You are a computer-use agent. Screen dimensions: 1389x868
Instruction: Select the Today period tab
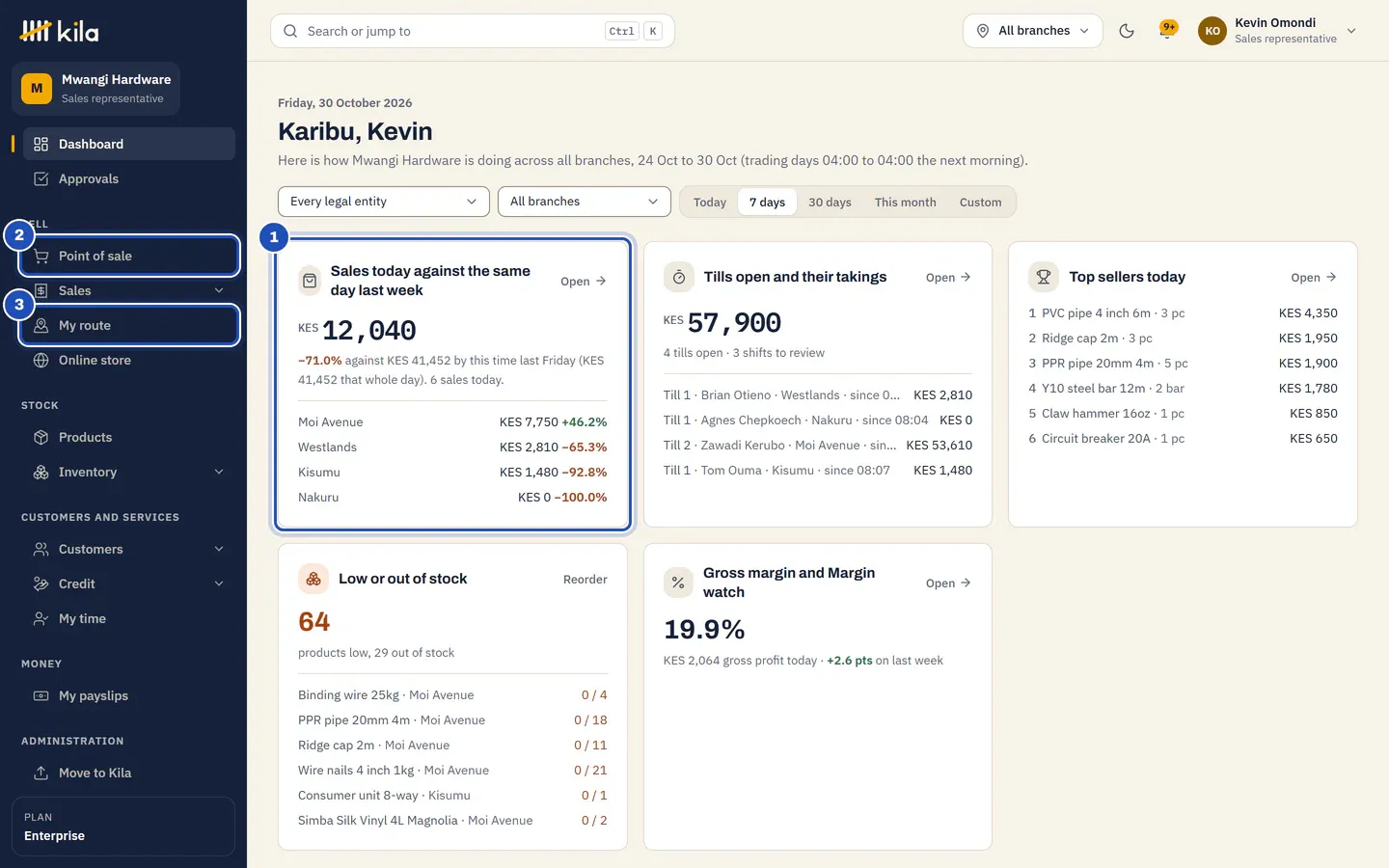[x=710, y=202]
